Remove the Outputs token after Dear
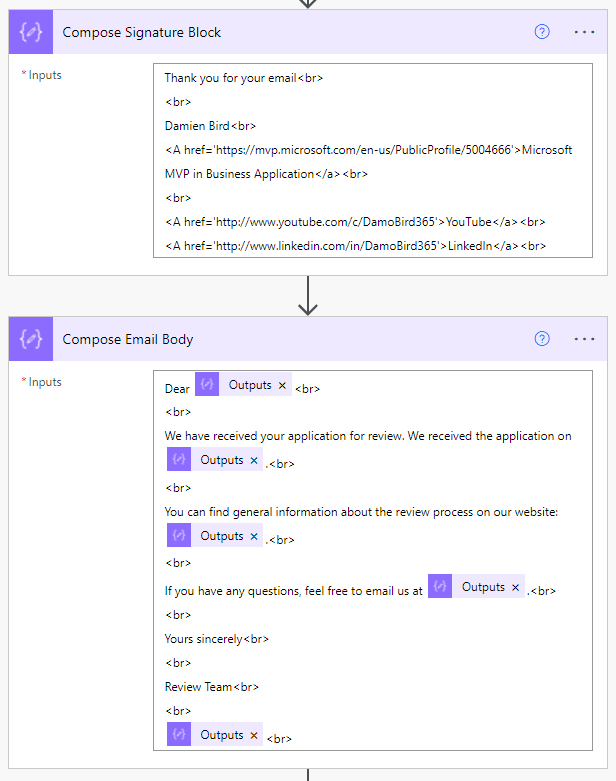This screenshot has height=781, width=616. [282, 385]
